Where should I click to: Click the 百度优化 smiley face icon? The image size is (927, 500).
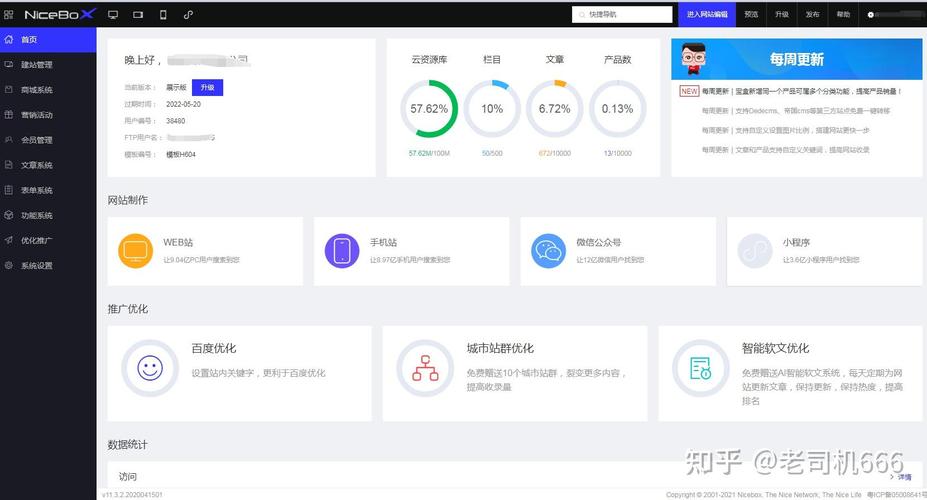tap(150, 368)
